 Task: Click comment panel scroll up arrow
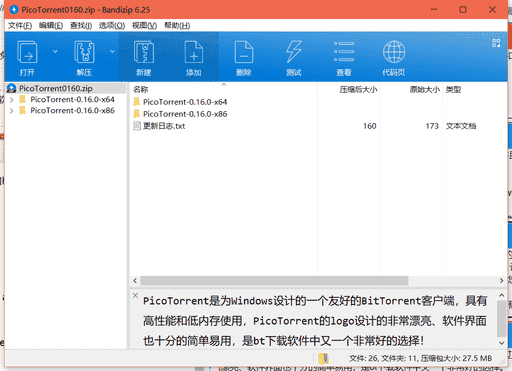501,295
